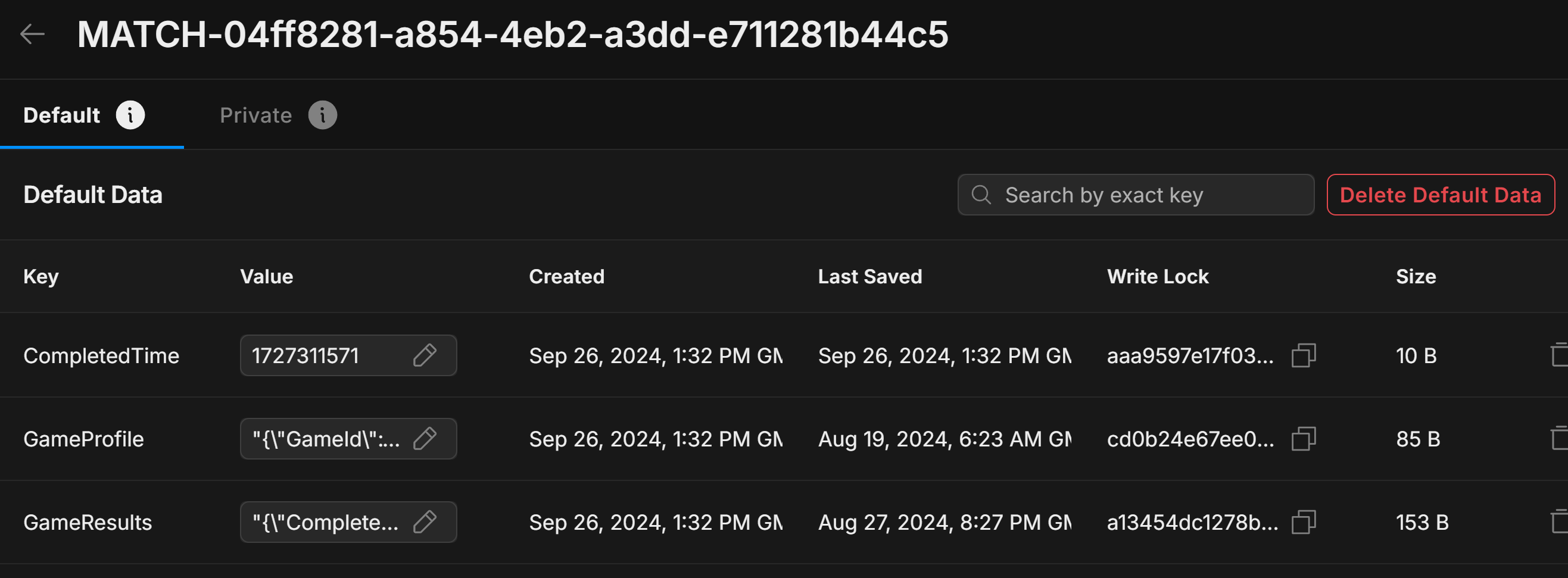The height and width of the screenshot is (578, 1568).
Task: Edit the CompletedTime value with the pencil icon
Action: pos(427,355)
